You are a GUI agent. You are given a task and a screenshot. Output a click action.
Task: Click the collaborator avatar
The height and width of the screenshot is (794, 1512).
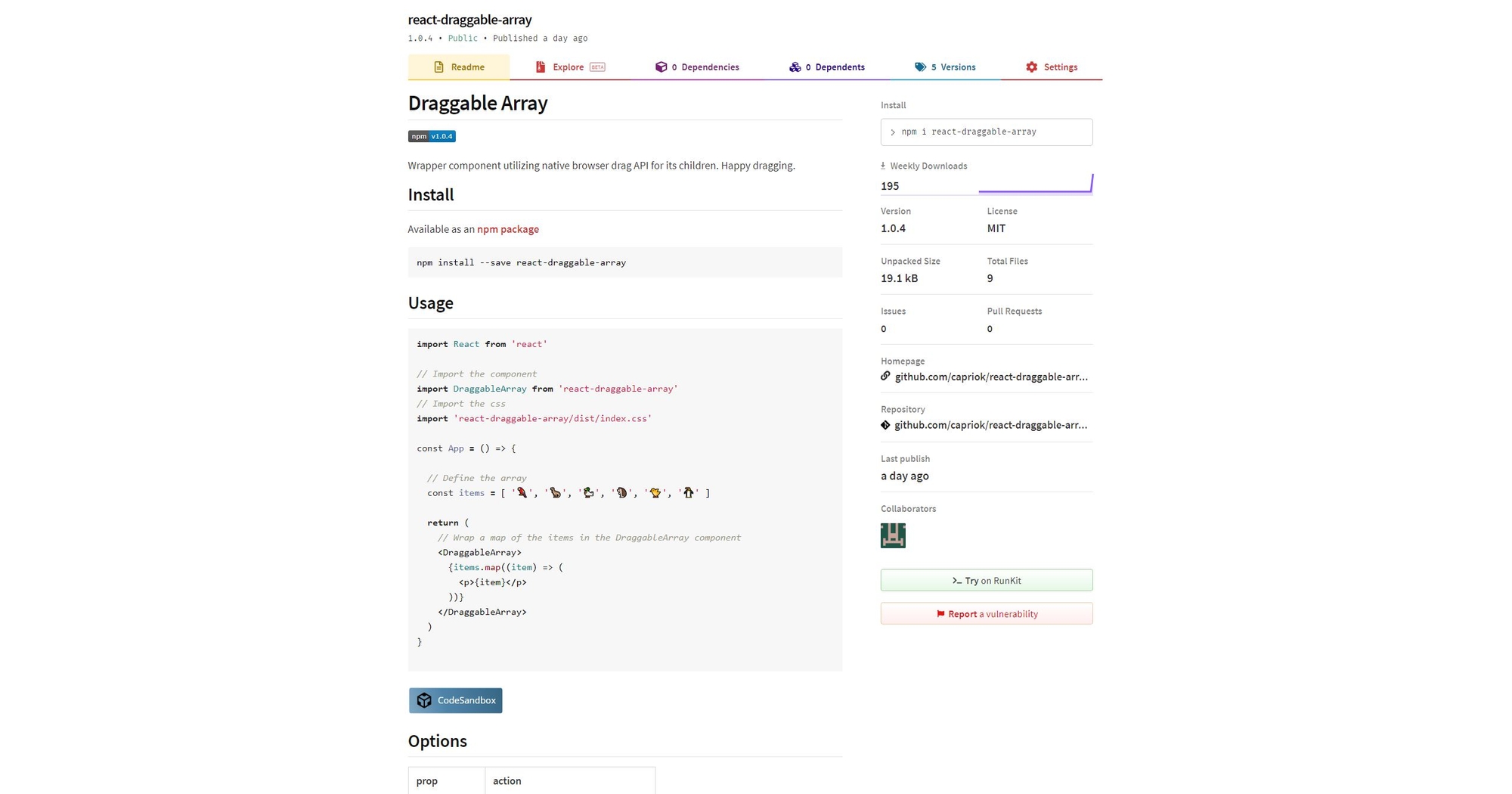coord(892,535)
